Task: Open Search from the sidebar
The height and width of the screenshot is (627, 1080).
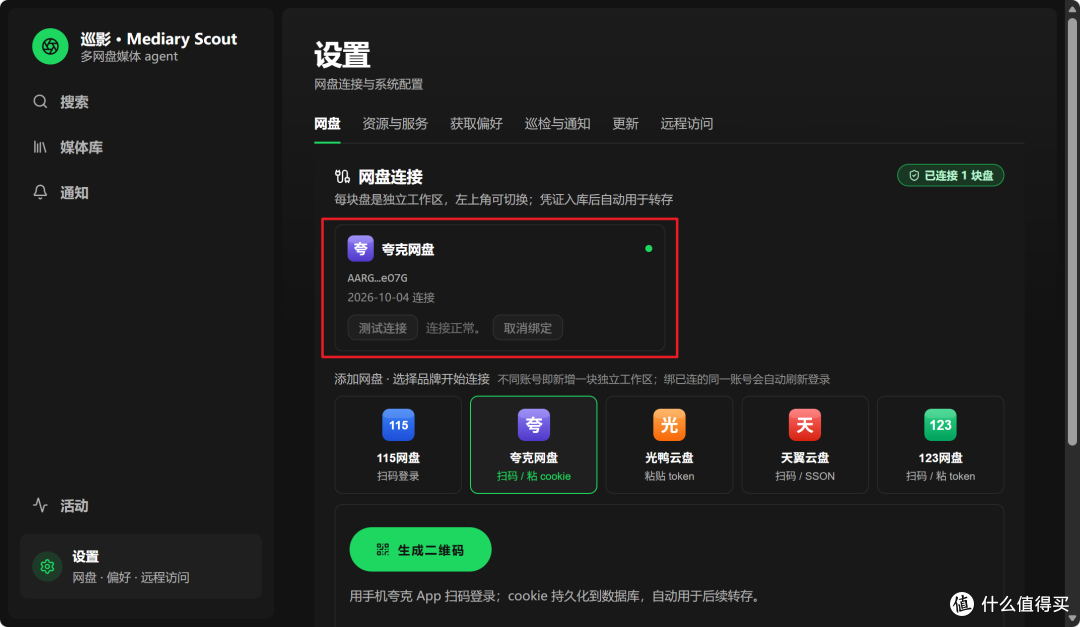Action: [61, 102]
